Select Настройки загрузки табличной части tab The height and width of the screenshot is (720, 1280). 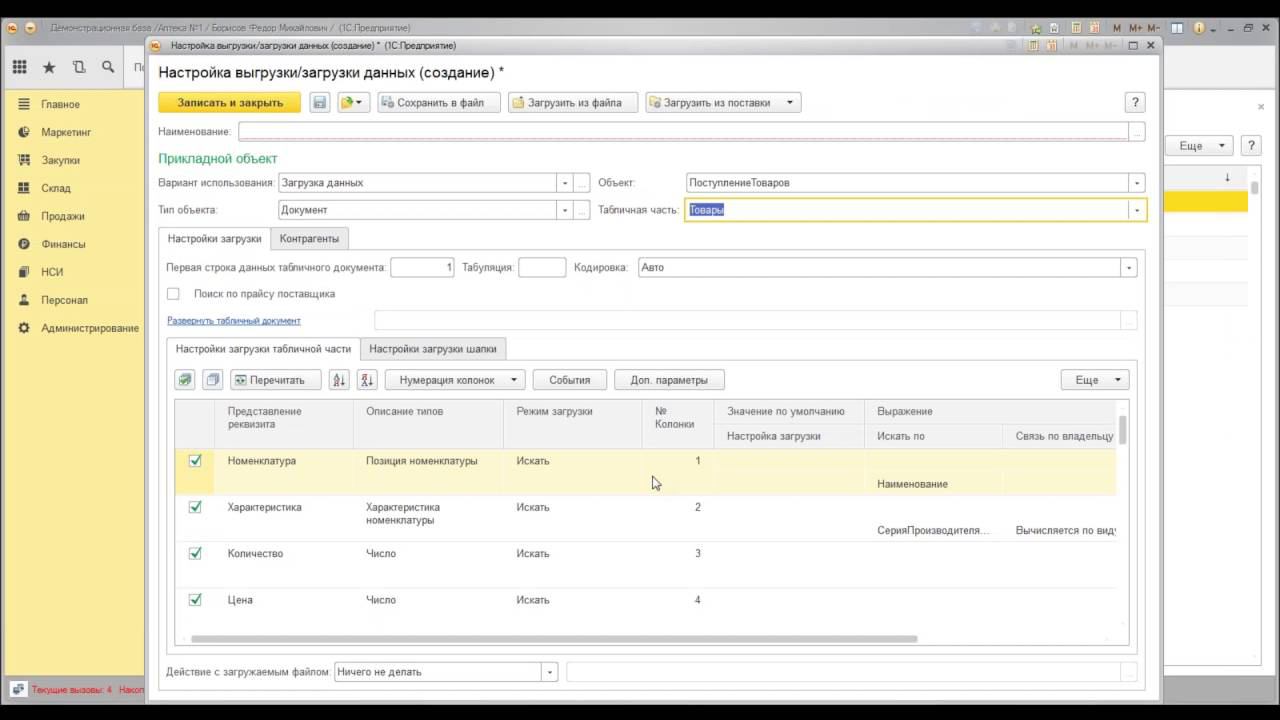coord(263,349)
